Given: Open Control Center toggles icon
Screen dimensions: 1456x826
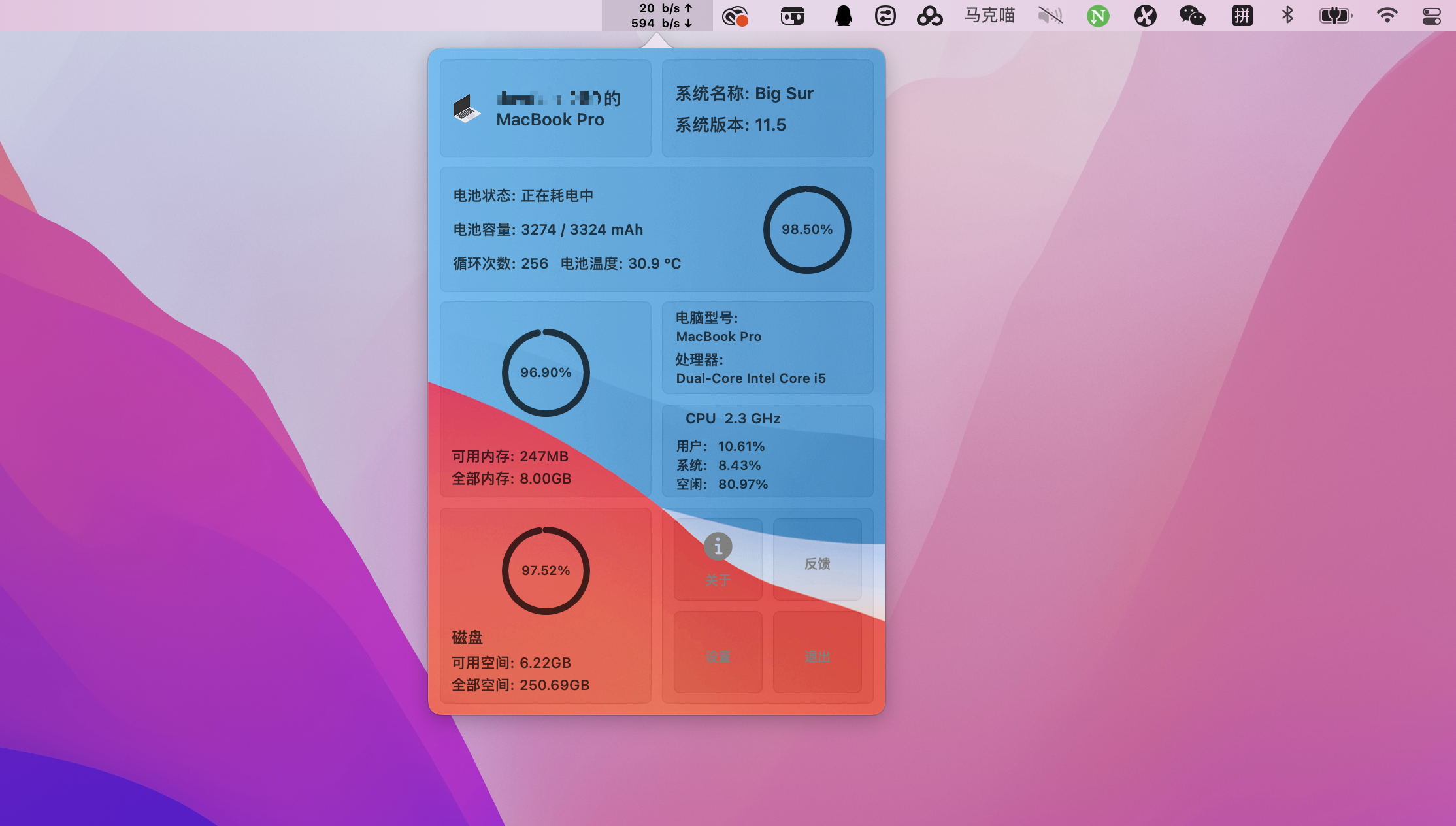Looking at the screenshot, I should click(x=1431, y=16).
